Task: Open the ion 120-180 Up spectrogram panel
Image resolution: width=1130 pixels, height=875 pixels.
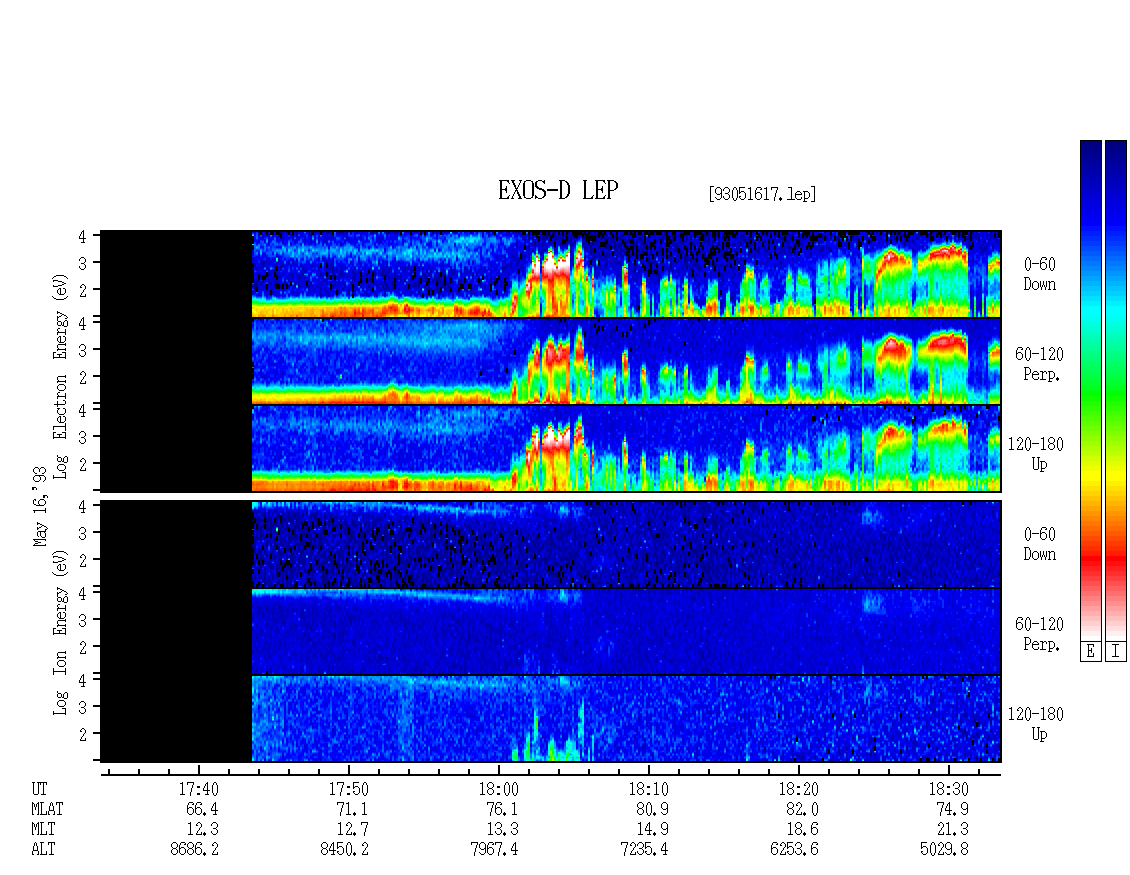Action: click(551, 719)
